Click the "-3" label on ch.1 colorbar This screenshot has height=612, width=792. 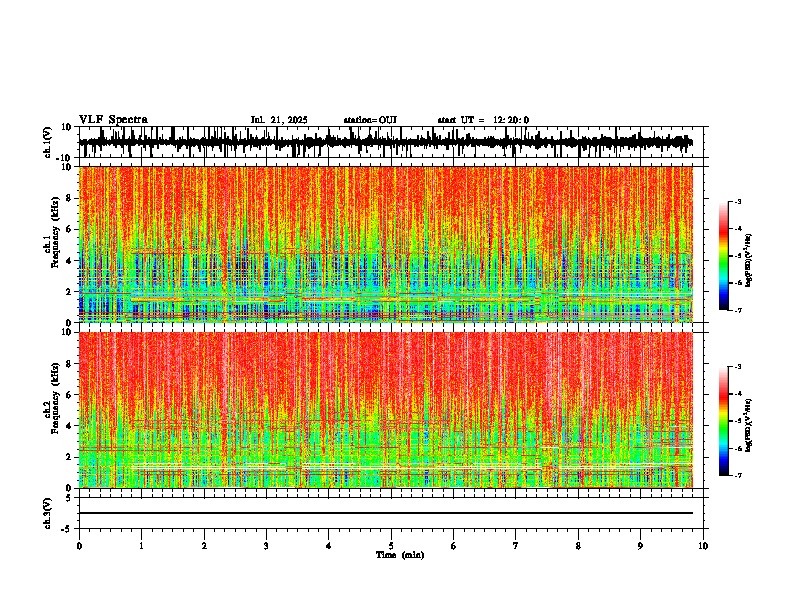[737, 201]
